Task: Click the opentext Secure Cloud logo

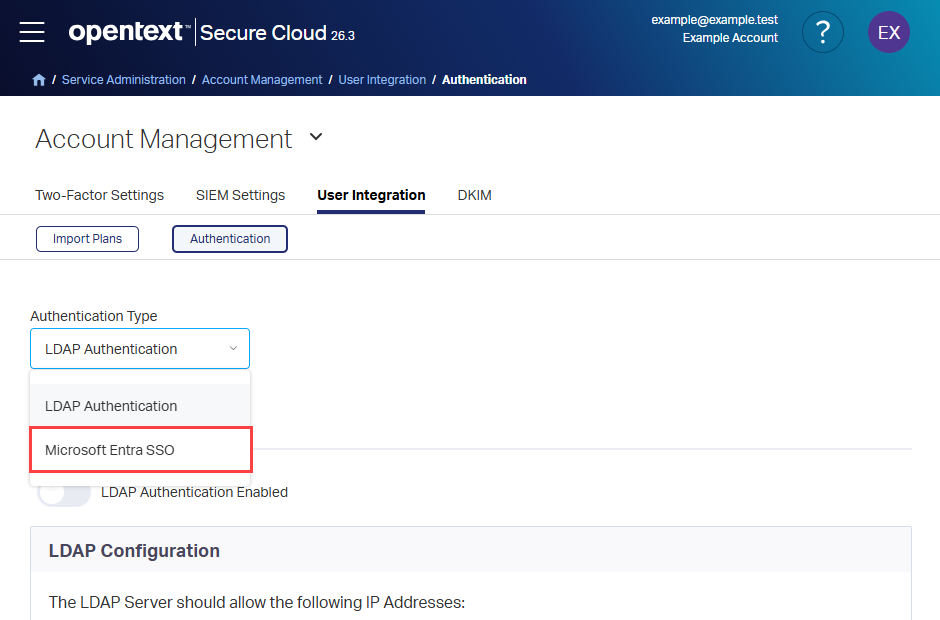Action: pyautogui.click(x=212, y=32)
